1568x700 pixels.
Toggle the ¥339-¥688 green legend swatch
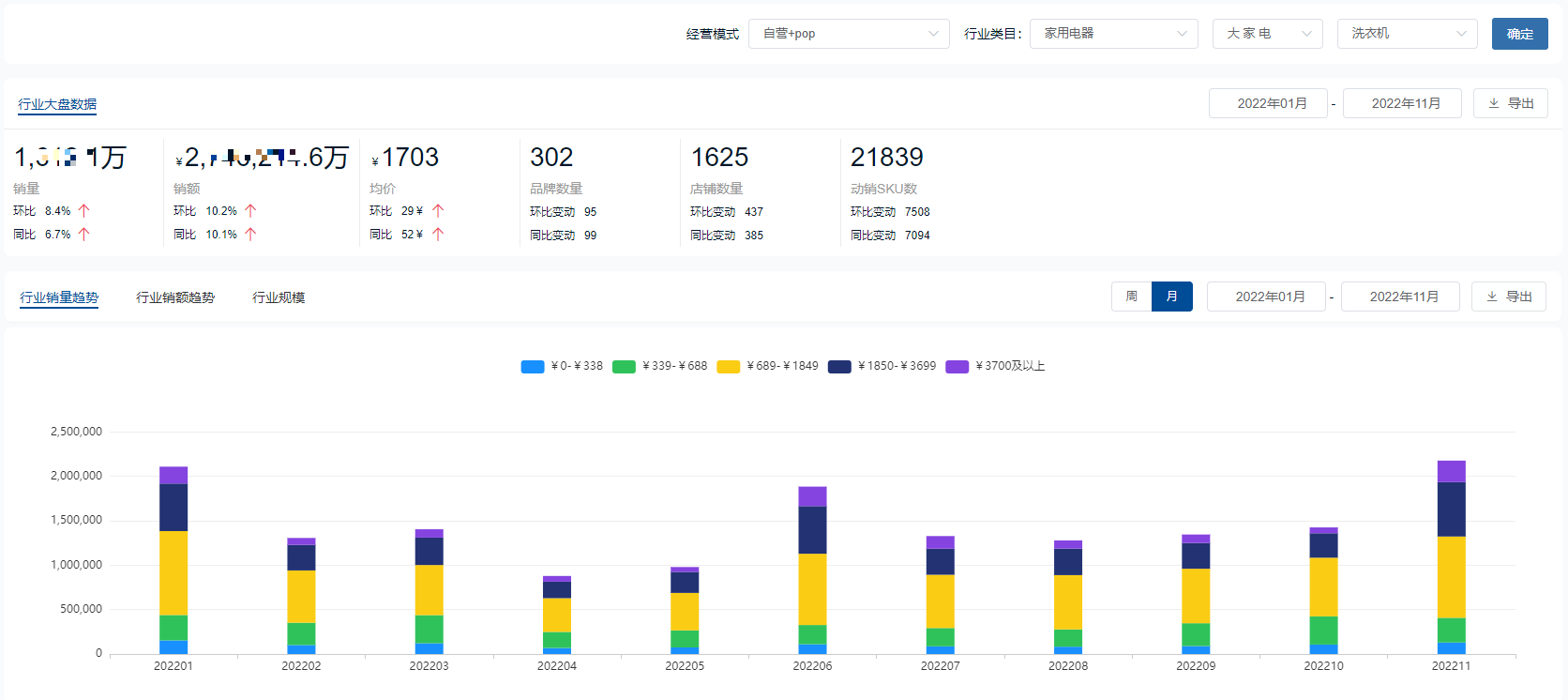click(625, 367)
